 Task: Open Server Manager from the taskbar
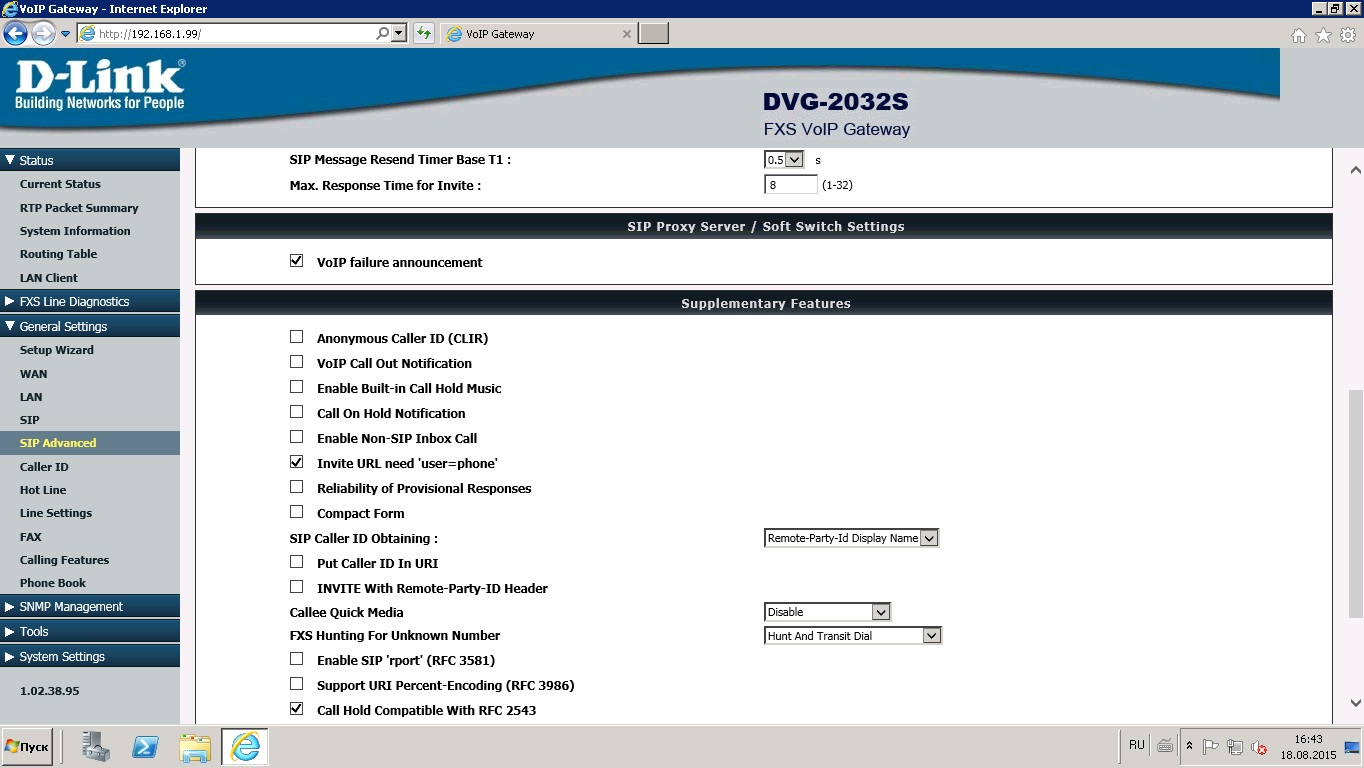click(96, 747)
